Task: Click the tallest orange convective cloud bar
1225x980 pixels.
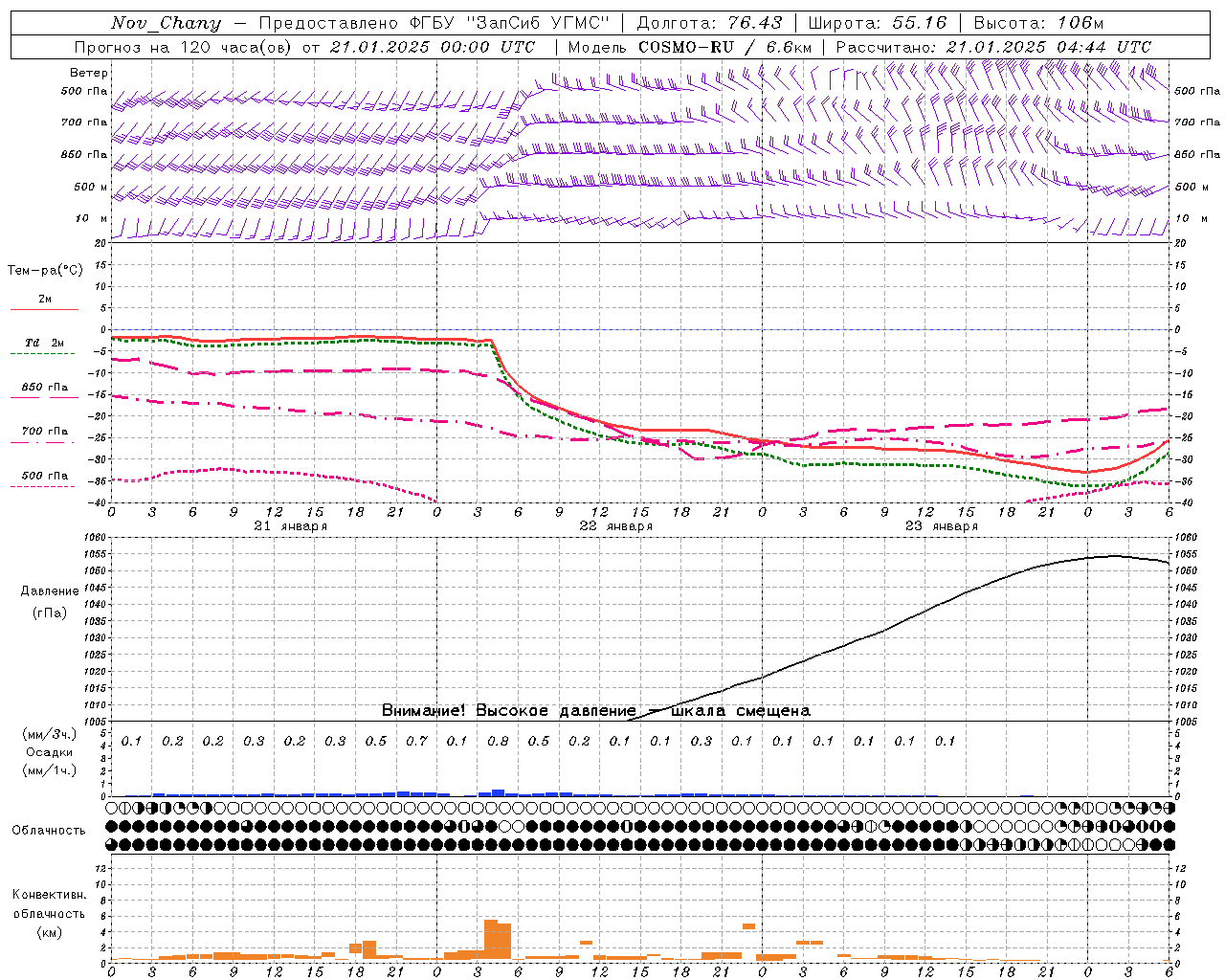Action: click(x=491, y=940)
